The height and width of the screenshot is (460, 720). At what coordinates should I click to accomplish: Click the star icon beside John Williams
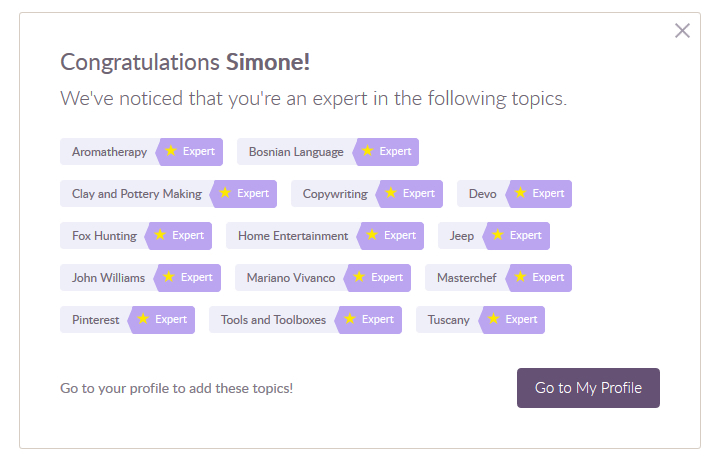coord(169,278)
